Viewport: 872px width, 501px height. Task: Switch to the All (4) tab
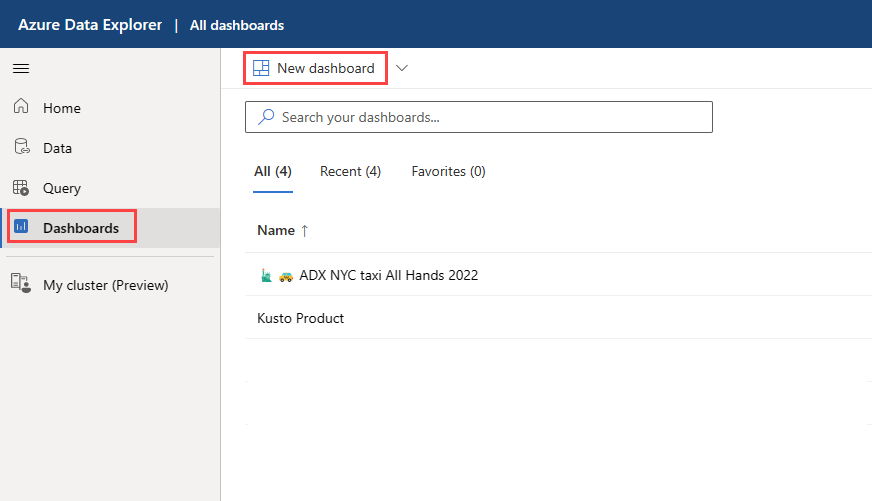(273, 171)
